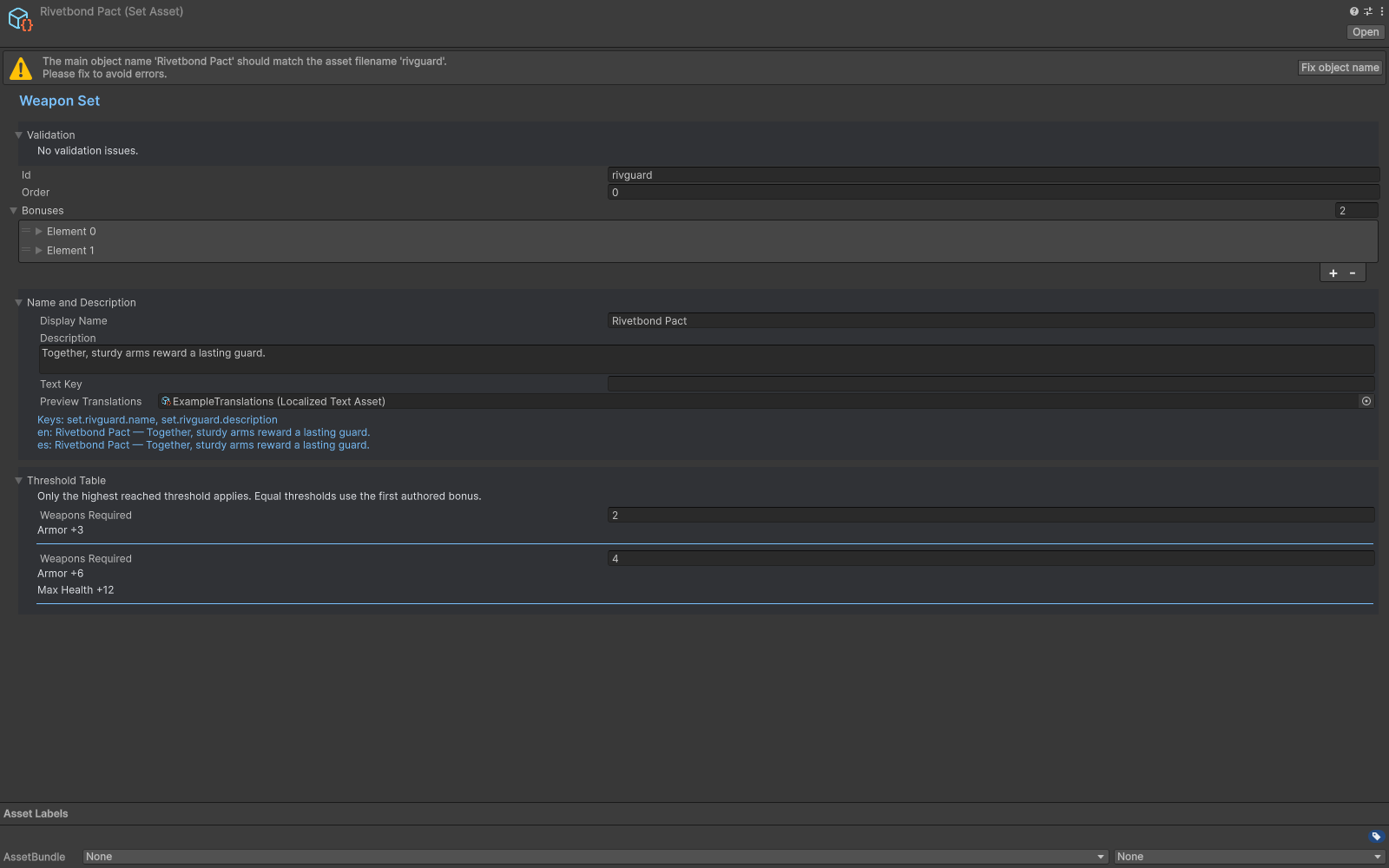
Task: Open the AssetBundle name dropdown
Action: [596, 857]
